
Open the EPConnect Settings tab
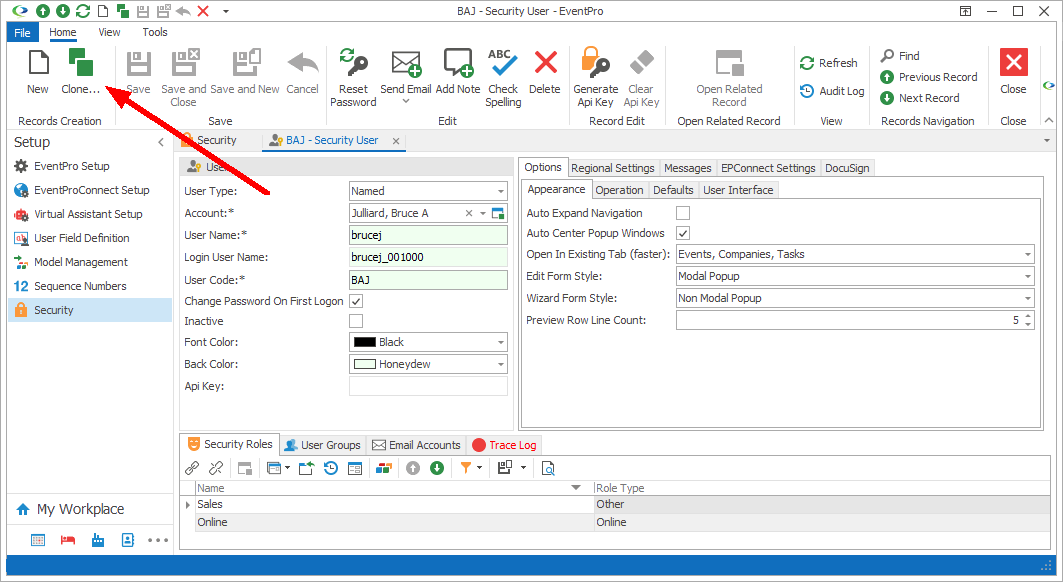pos(768,168)
